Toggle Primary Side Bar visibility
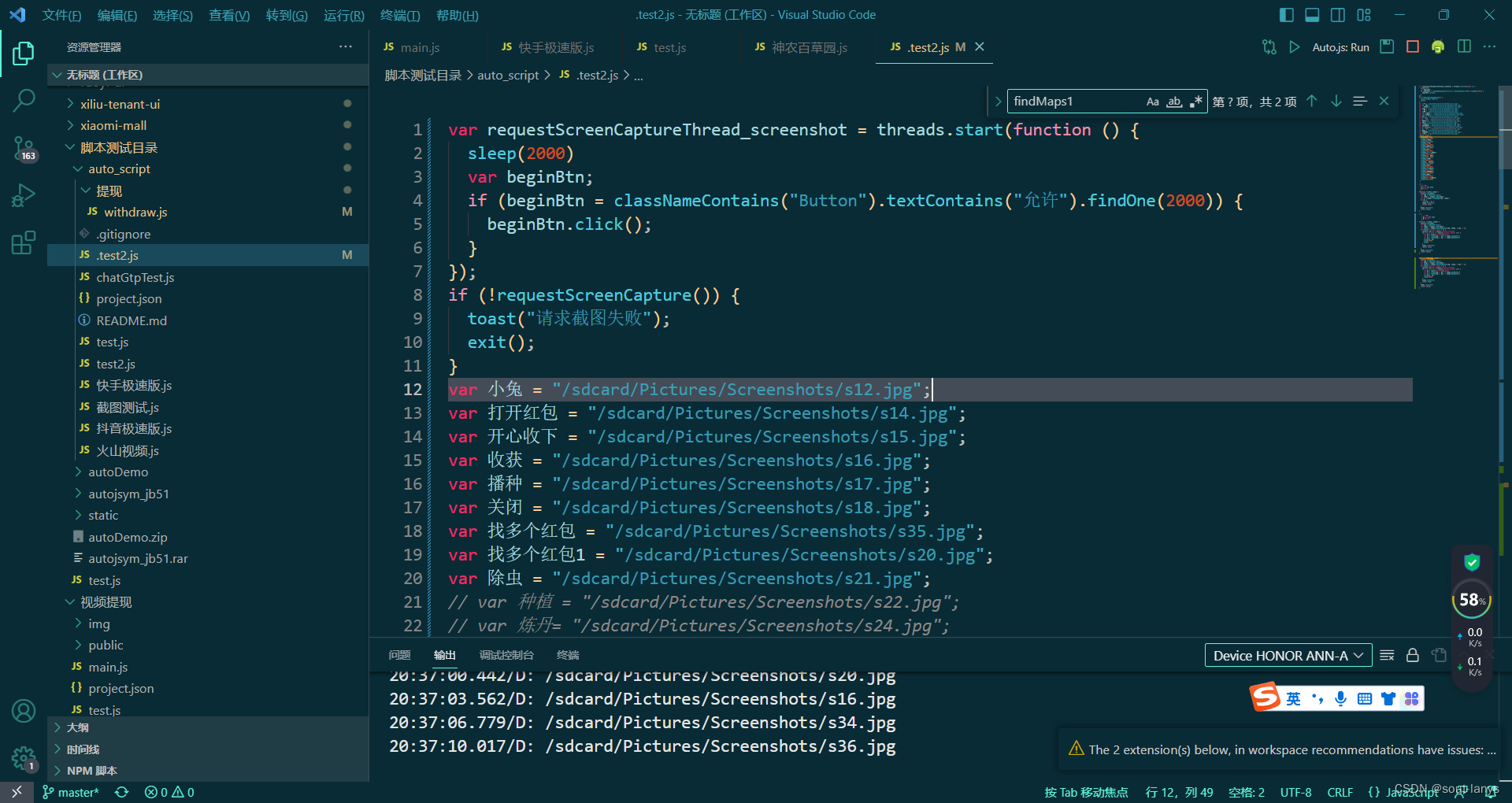The image size is (1512, 803). (x=1287, y=15)
